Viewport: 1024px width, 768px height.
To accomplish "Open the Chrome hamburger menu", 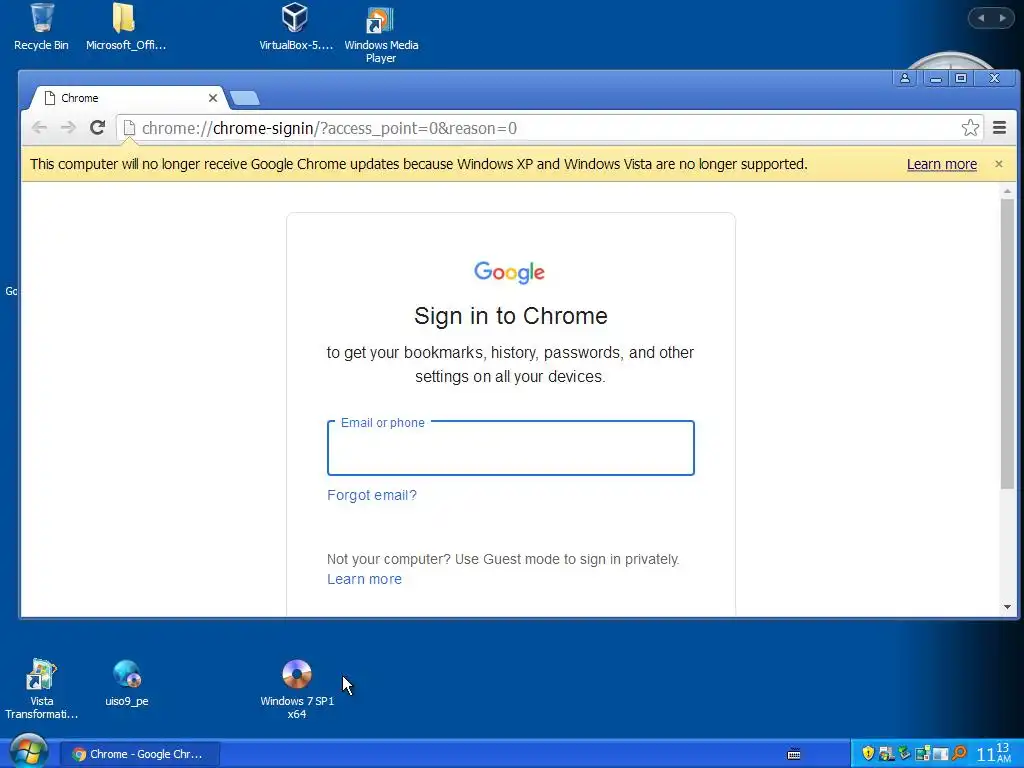I will coord(999,127).
